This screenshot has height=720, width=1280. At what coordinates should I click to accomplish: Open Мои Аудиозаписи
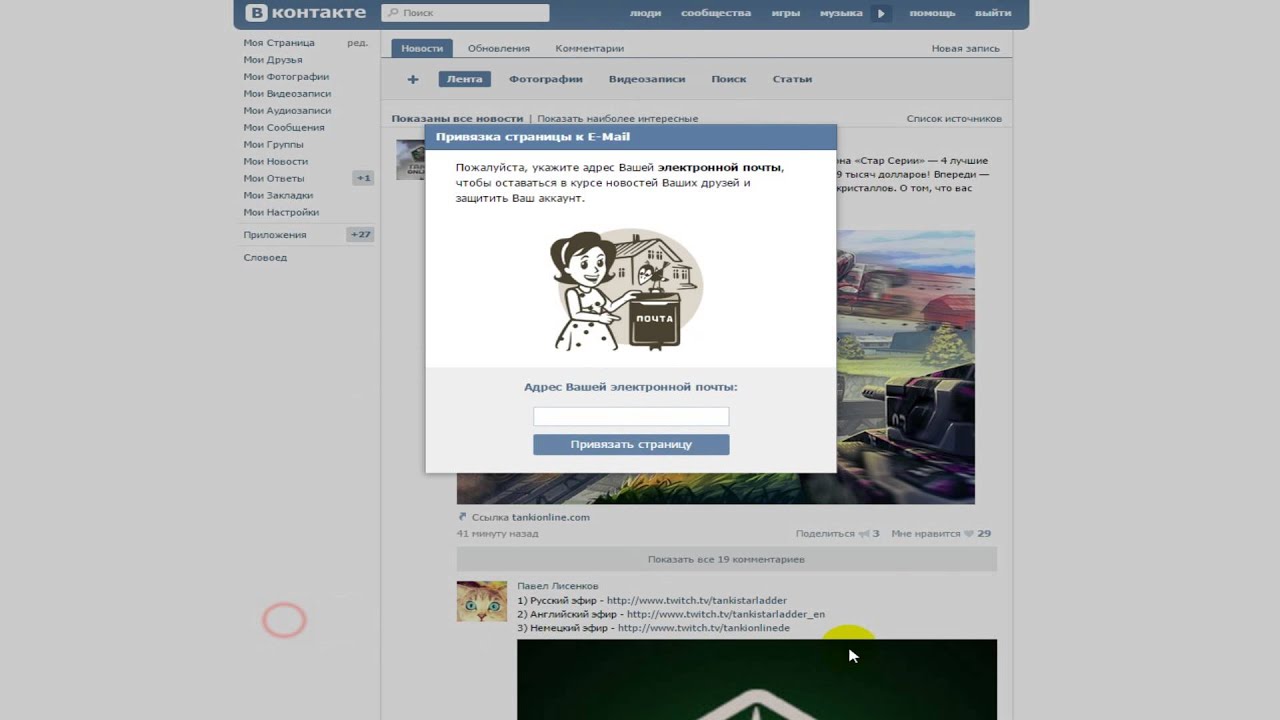(x=287, y=111)
